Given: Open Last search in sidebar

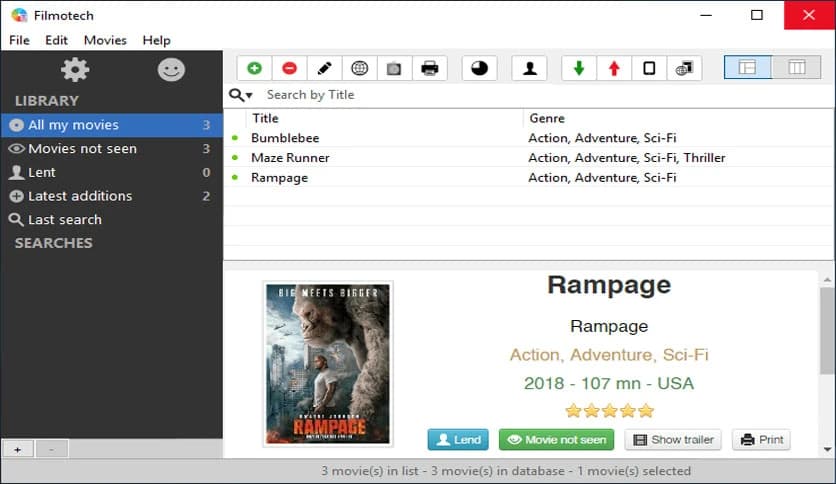Looking at the screenshot, I should point(111,220).
